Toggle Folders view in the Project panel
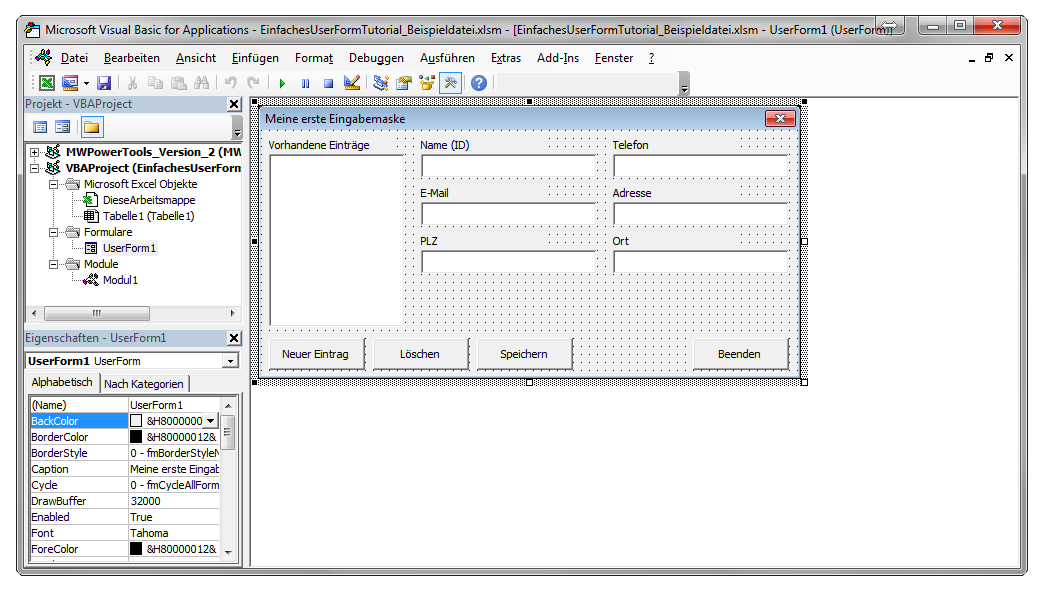 (91, 127)
